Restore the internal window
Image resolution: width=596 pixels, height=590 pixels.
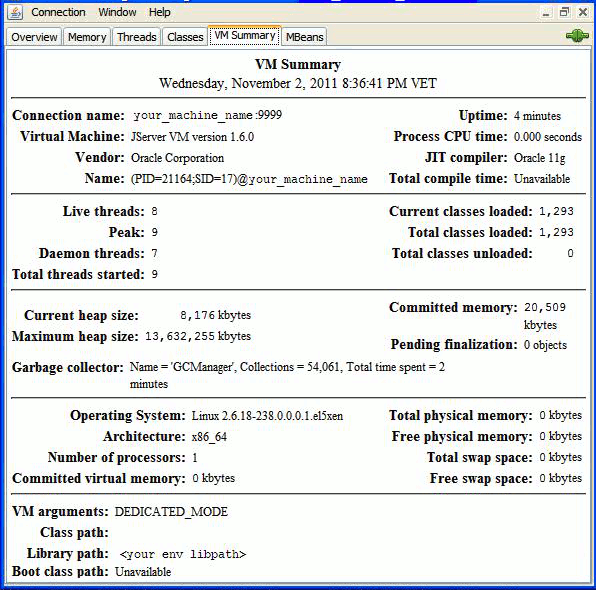[x=564, y=13]
